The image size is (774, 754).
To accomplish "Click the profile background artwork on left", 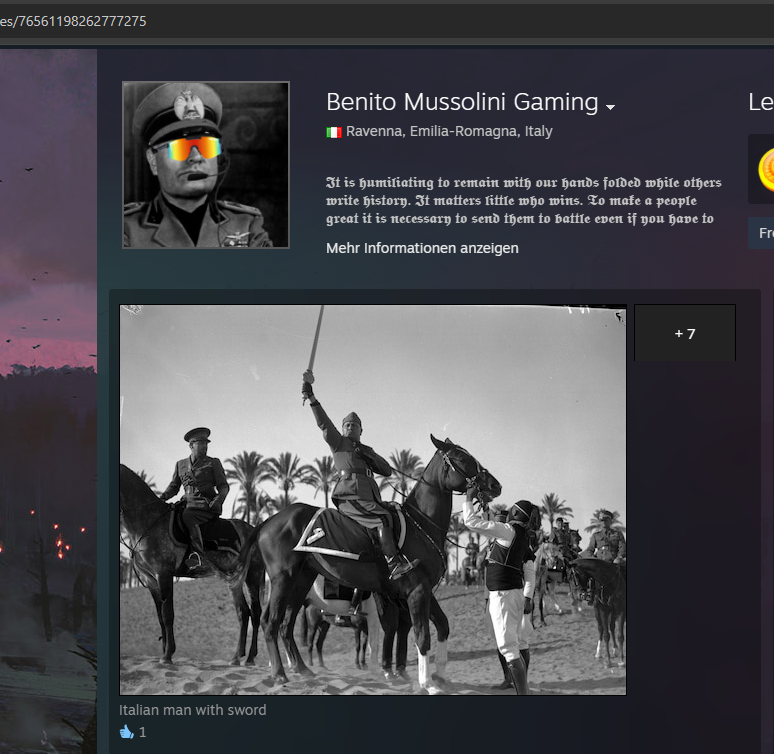I will tap(48, 400).
